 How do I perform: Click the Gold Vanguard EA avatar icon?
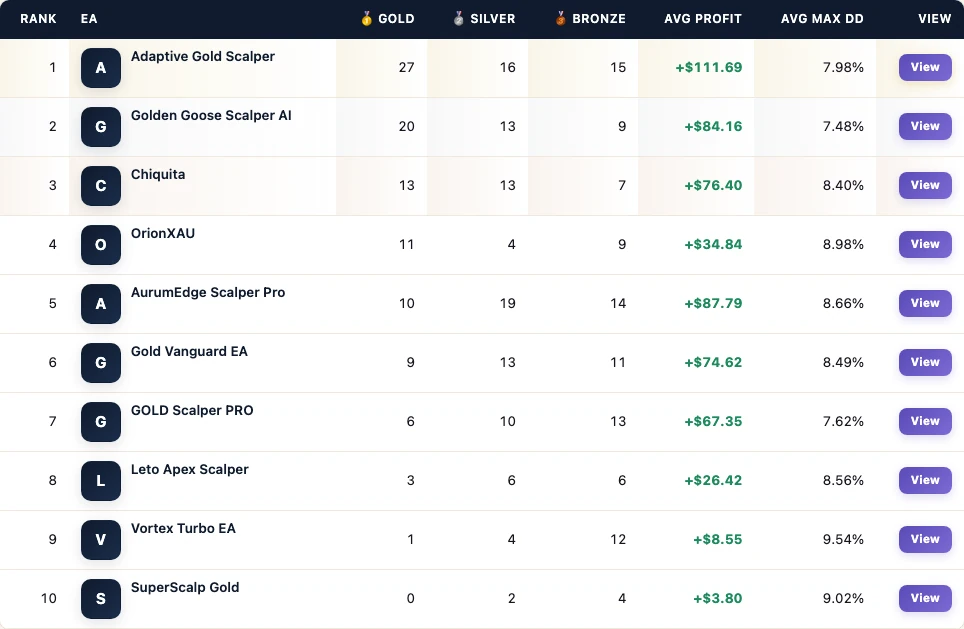tap(101, 363)
